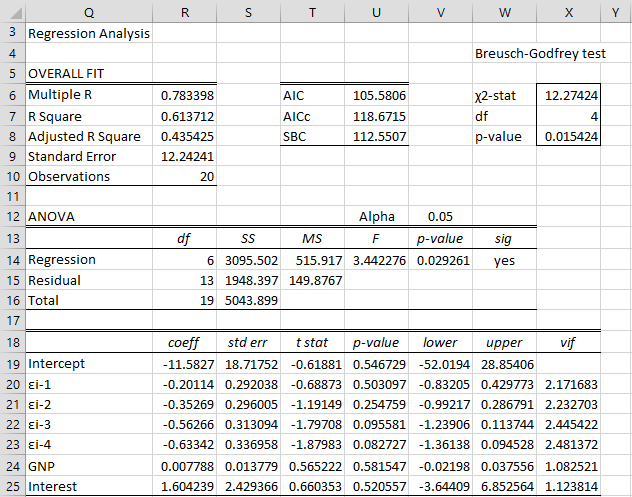Select εi-1 vif value 2.171683
Screen dimensions: 632x497
[569, 384]
